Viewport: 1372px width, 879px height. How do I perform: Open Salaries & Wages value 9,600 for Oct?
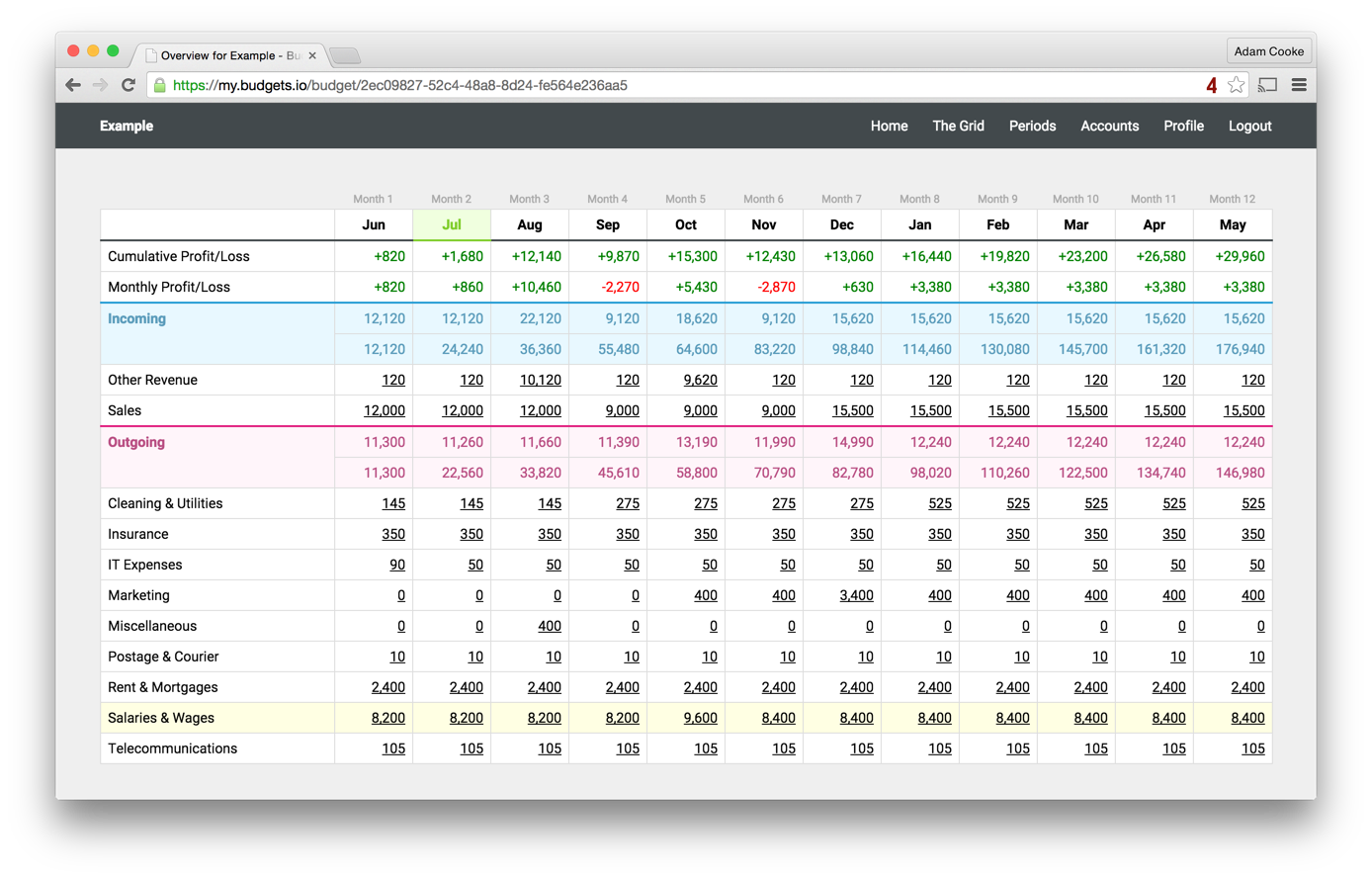coord(701,718)
